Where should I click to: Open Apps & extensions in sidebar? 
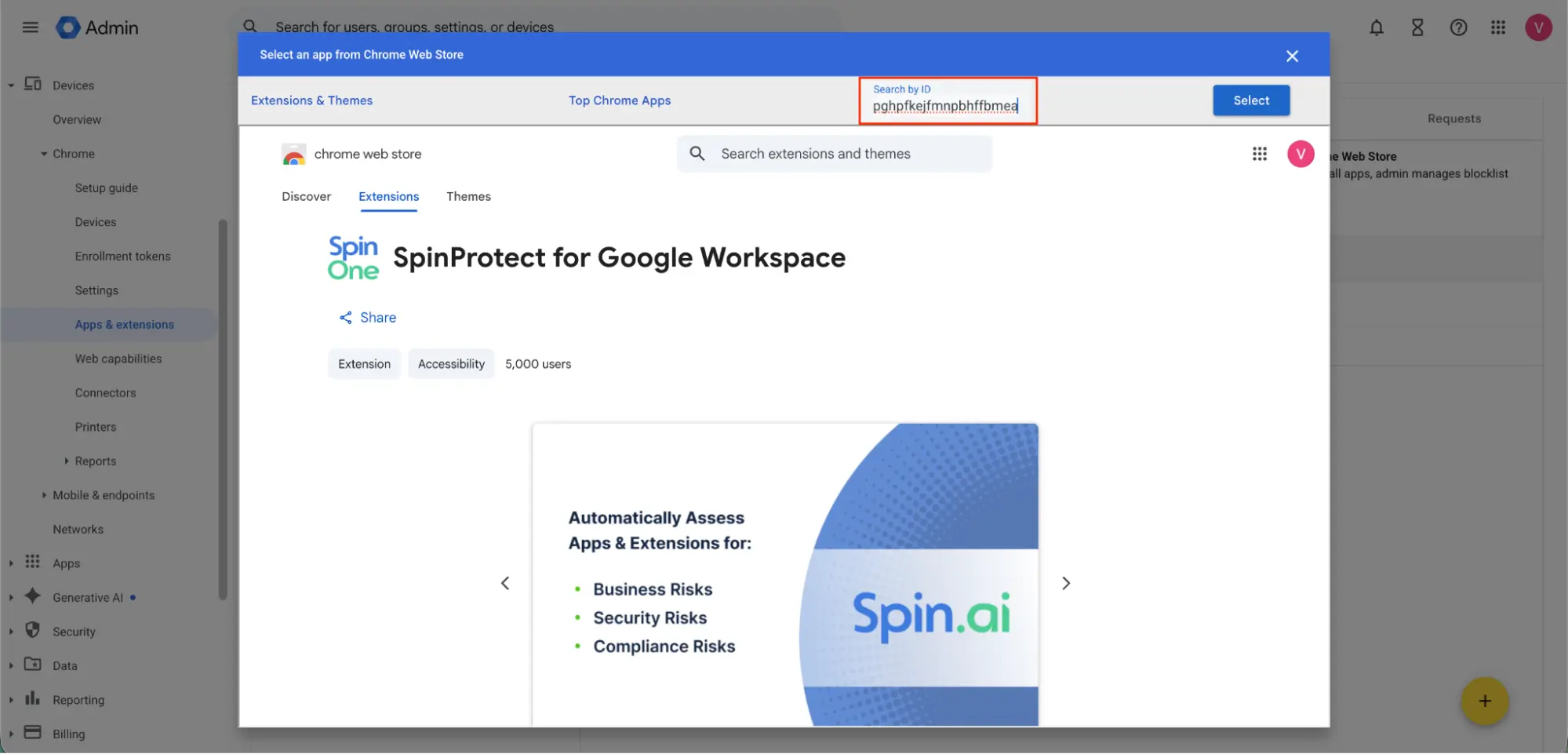pos(124,325)
